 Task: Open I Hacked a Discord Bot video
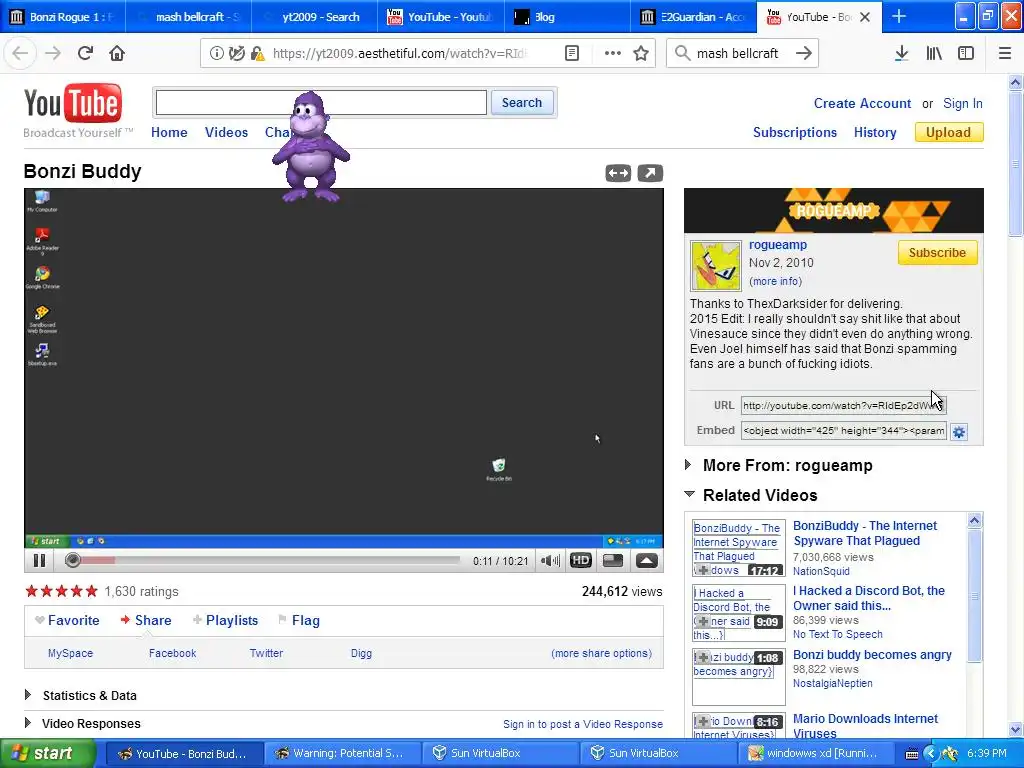pos(869,598)
